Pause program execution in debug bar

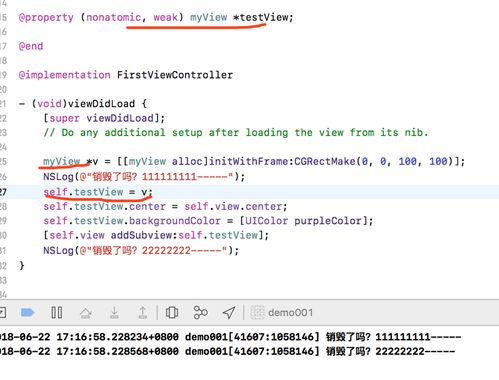click(57, 313)
